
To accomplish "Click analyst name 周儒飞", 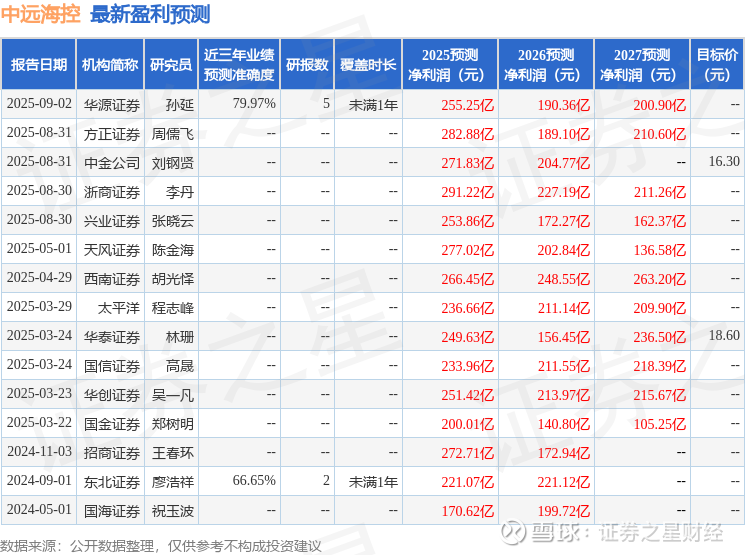I will (x=172, y=134).
